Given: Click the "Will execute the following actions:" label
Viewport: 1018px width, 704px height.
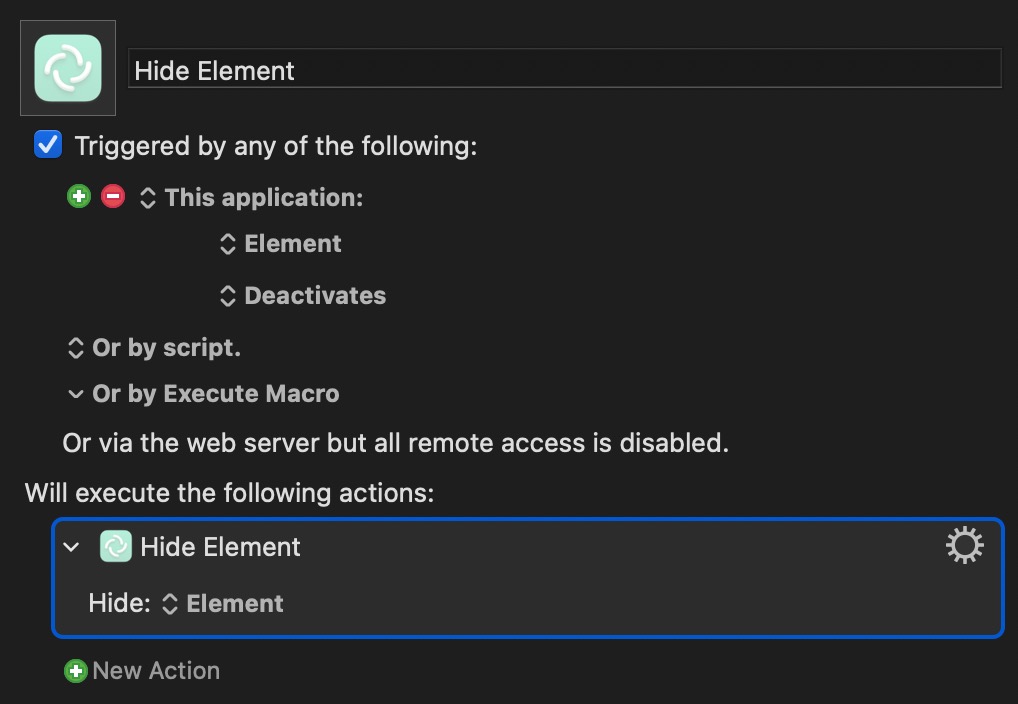Looking at the screenshot, I should pos(229,493).
